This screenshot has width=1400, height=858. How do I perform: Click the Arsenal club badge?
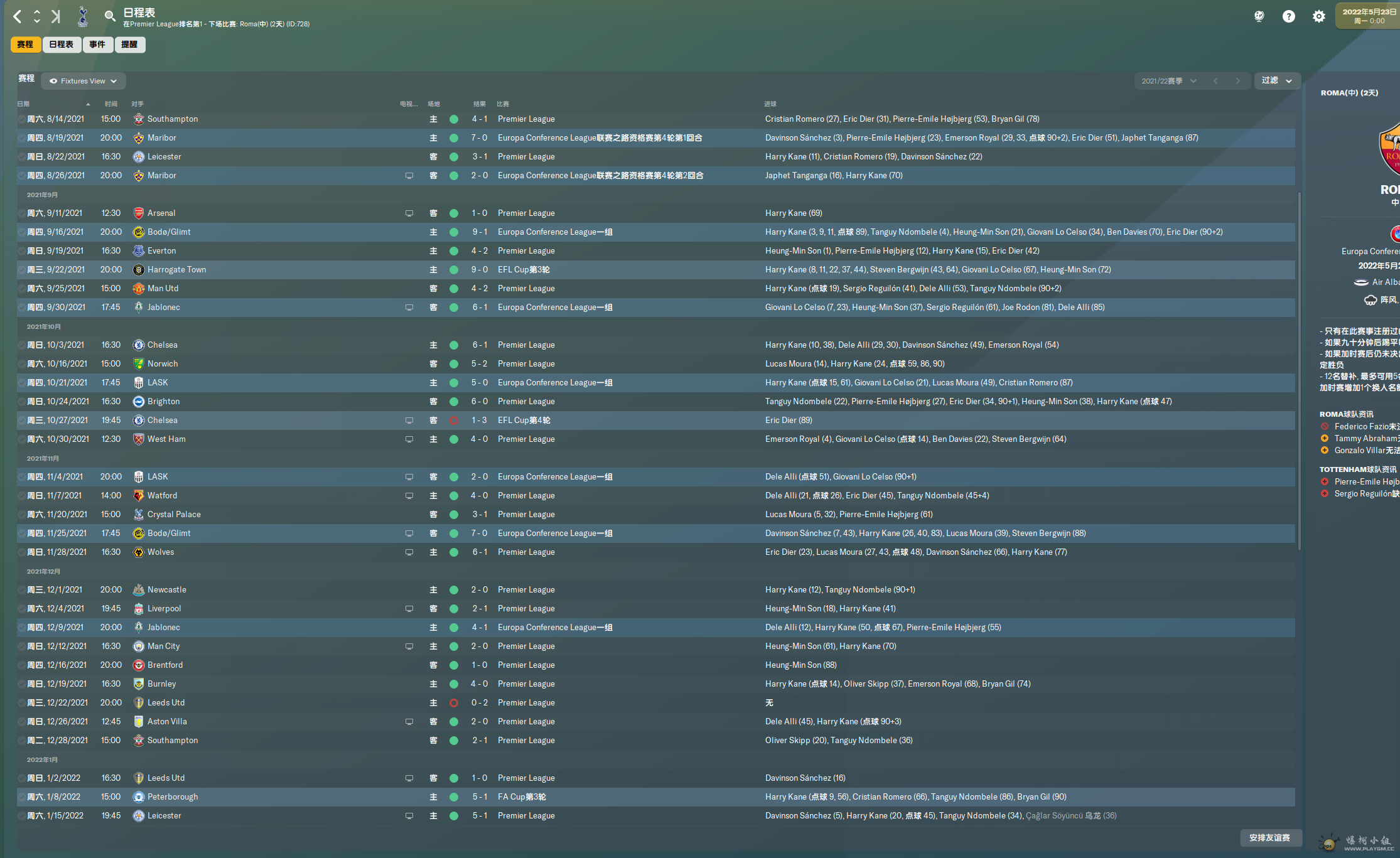pyautogui.click(x=139, y=213)
